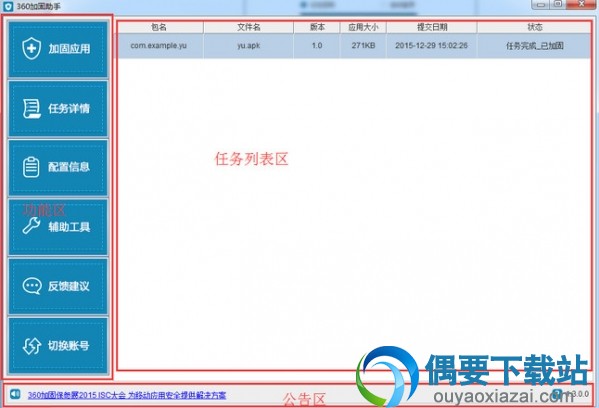Select the yu.apk file name cell
The height and width of the screenshot is (408, 599).
coord(249,46)
